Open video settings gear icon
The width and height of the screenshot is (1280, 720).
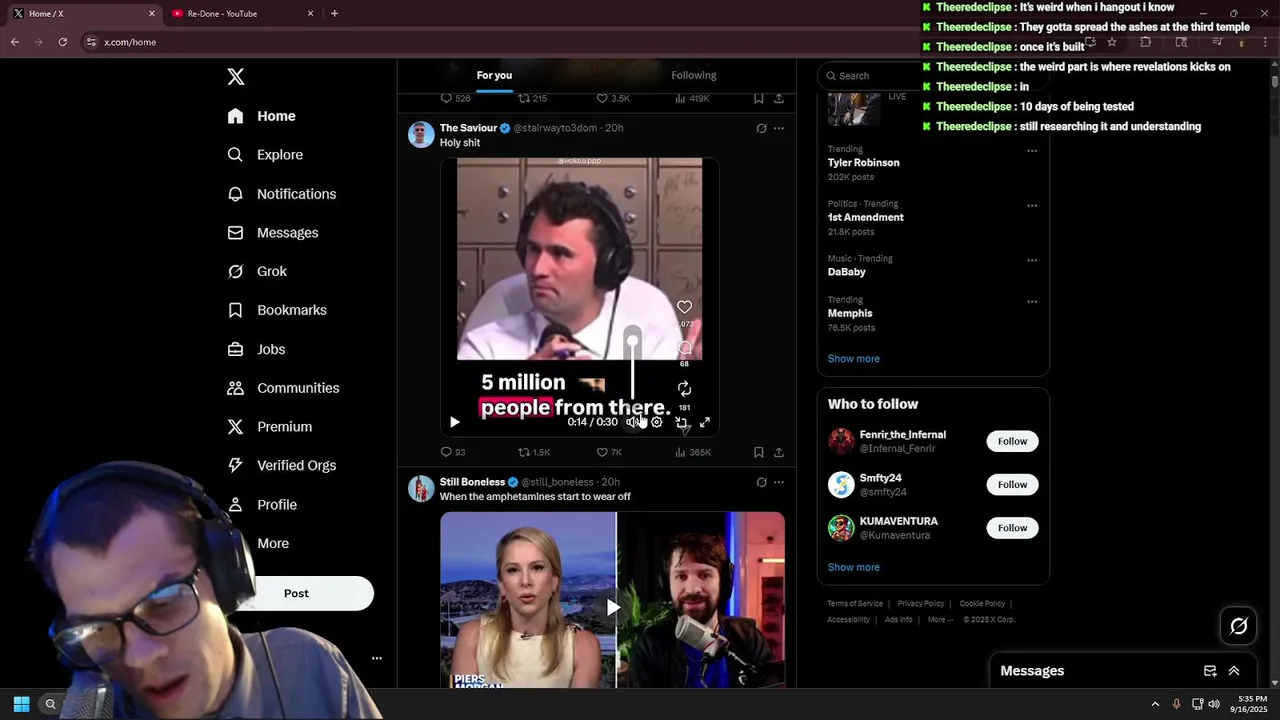(x=657, y=422)
